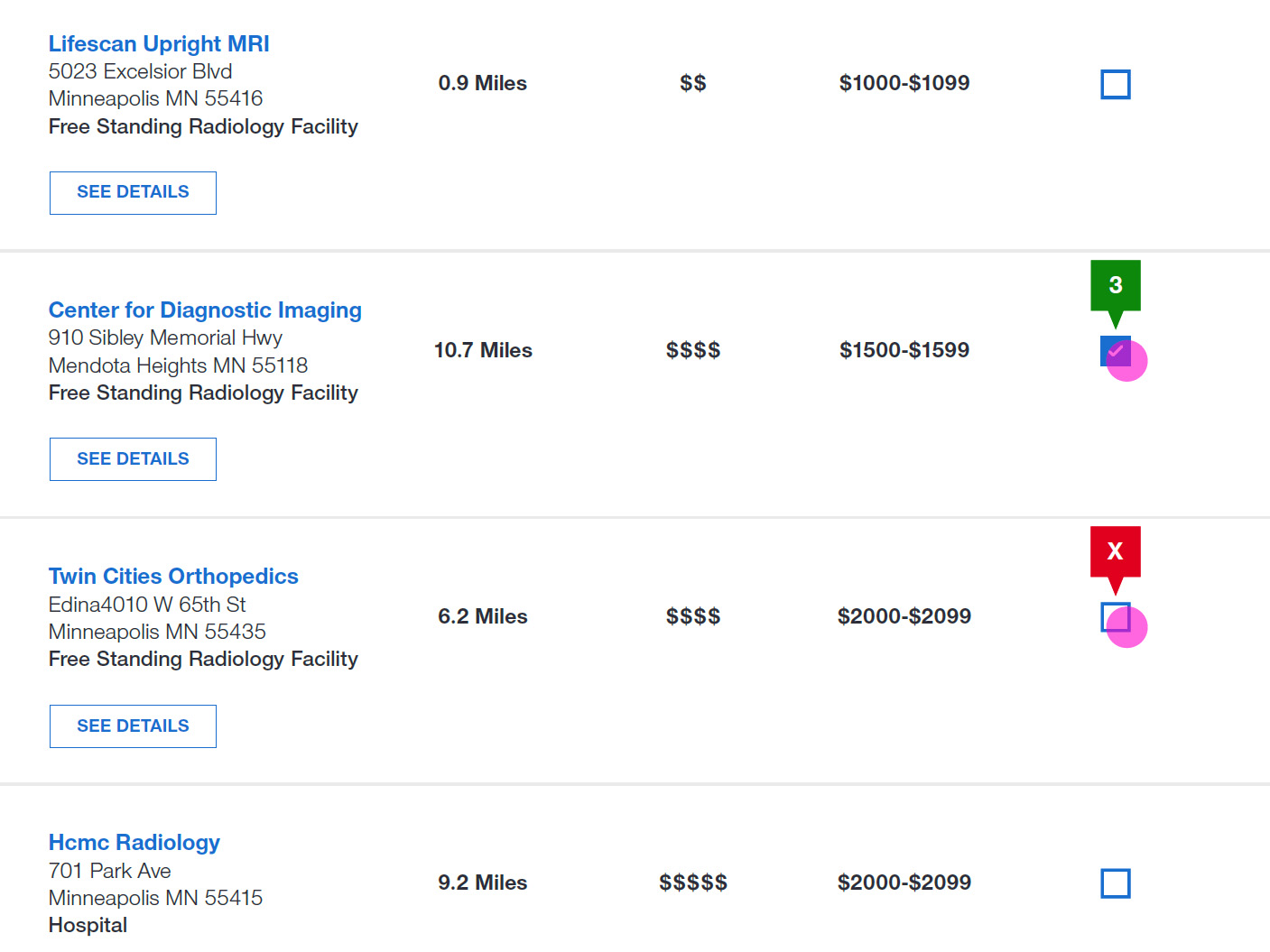The width and height of the screenshot is (1270, 952).
Task: Check the Twin Cities Orthopedics compare checkbox
Action: pos(1116,617)
